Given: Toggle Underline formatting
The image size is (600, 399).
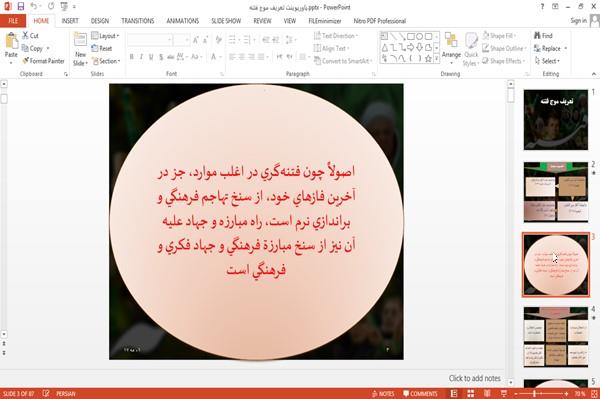Looking at the screenshot, I should [x=151, y=57].
